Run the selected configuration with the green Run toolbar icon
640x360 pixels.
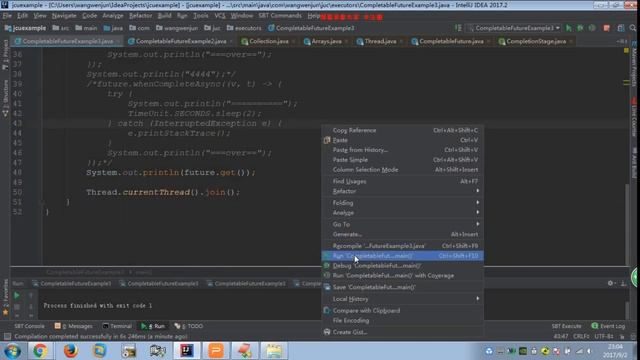click(x=569, y=28)
